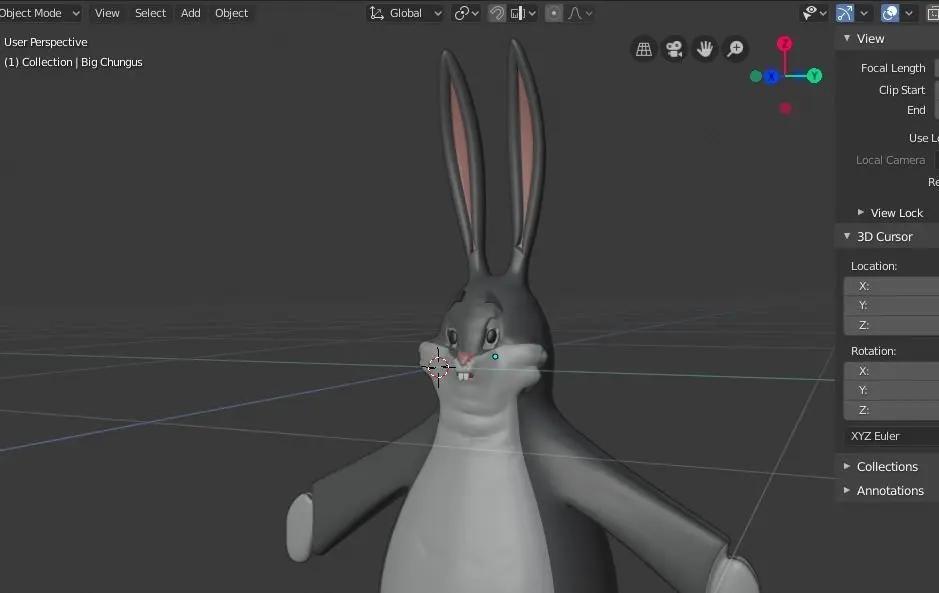Click the teal origin dot on the face
This screenshot has width=939, height=593.
495,356
